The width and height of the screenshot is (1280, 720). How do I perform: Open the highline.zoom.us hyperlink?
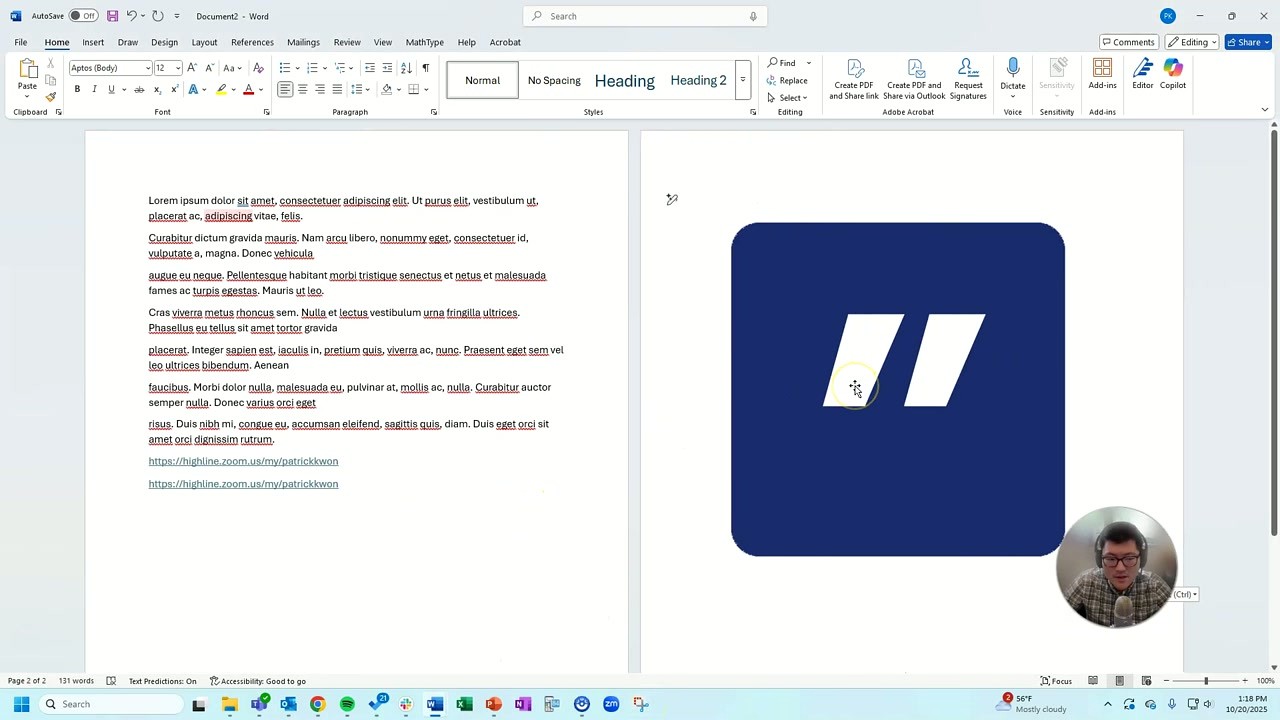pos(243,461)
